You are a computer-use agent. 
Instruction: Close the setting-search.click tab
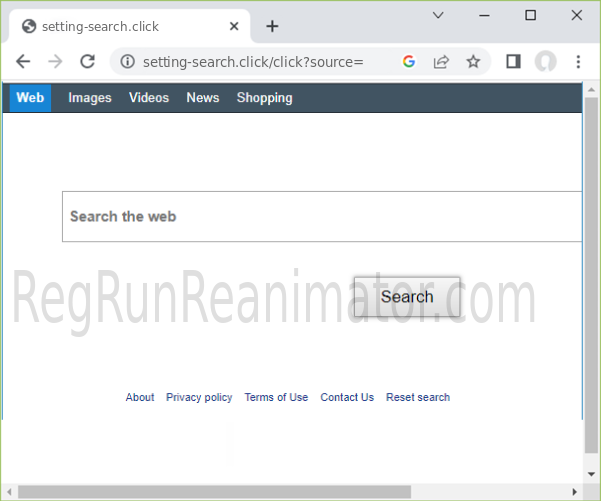click(x=233, y=26)
